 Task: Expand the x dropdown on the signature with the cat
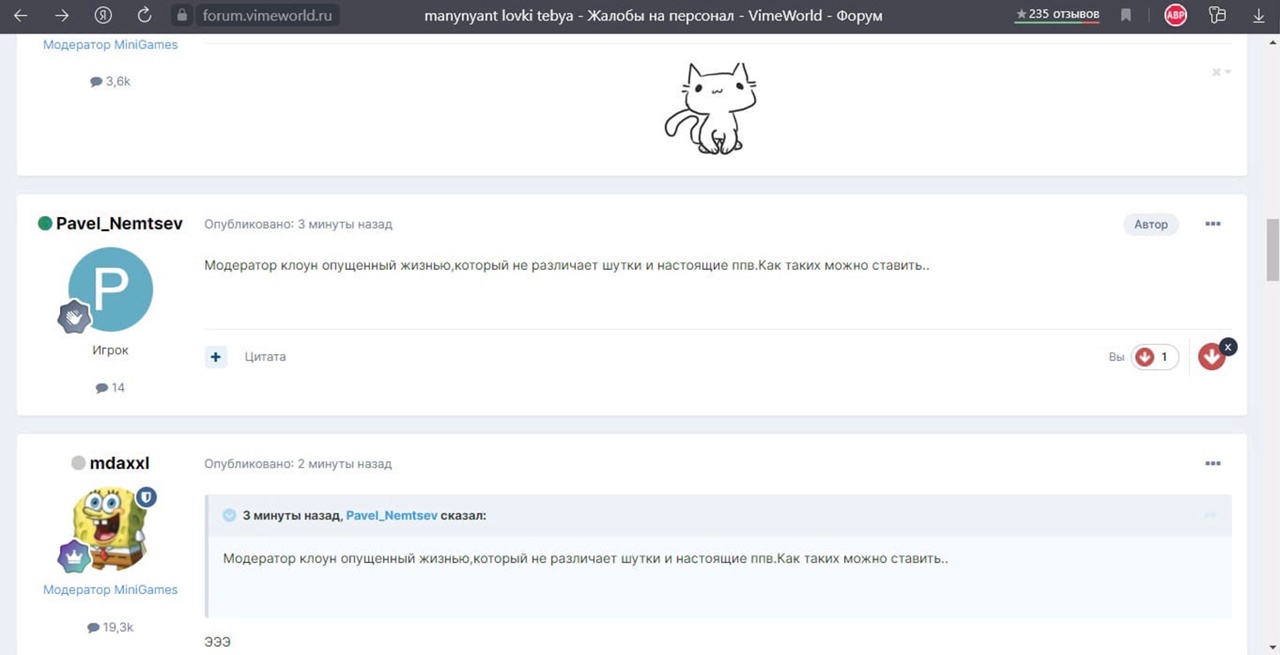tap(1221, 72)
